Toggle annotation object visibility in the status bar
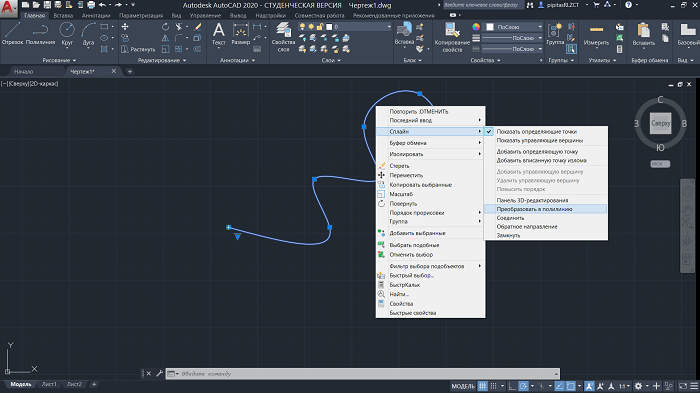The image size is (700, 393). (x=589, y=386)
